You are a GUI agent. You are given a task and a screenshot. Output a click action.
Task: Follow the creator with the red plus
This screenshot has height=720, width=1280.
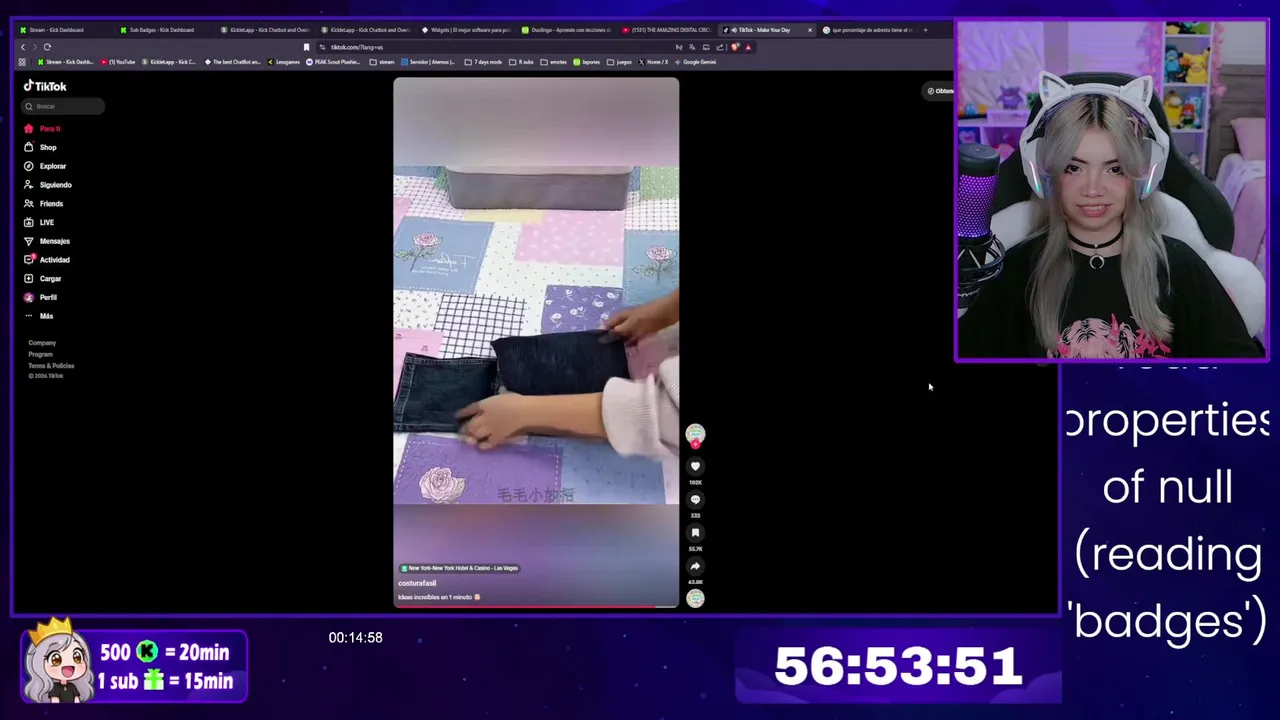tap(695, 444)
